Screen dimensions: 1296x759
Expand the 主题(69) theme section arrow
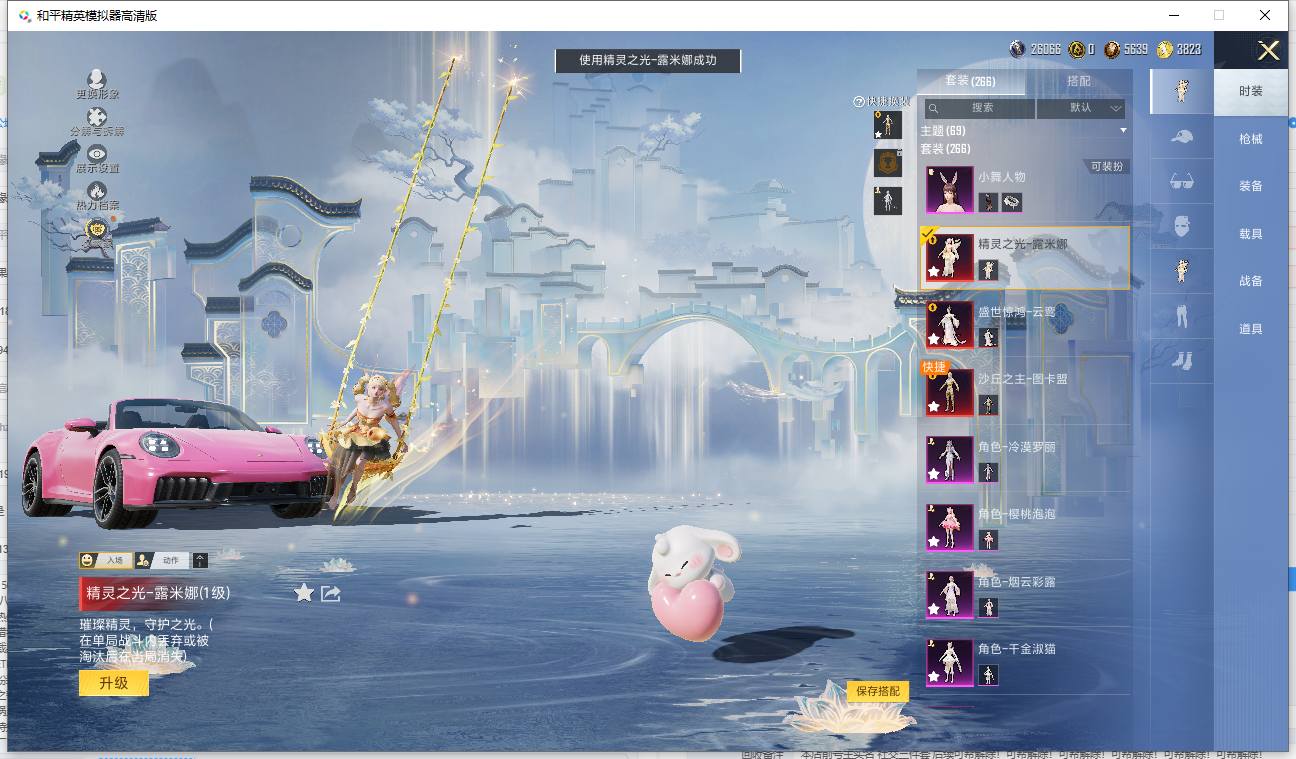[1123, 131]
